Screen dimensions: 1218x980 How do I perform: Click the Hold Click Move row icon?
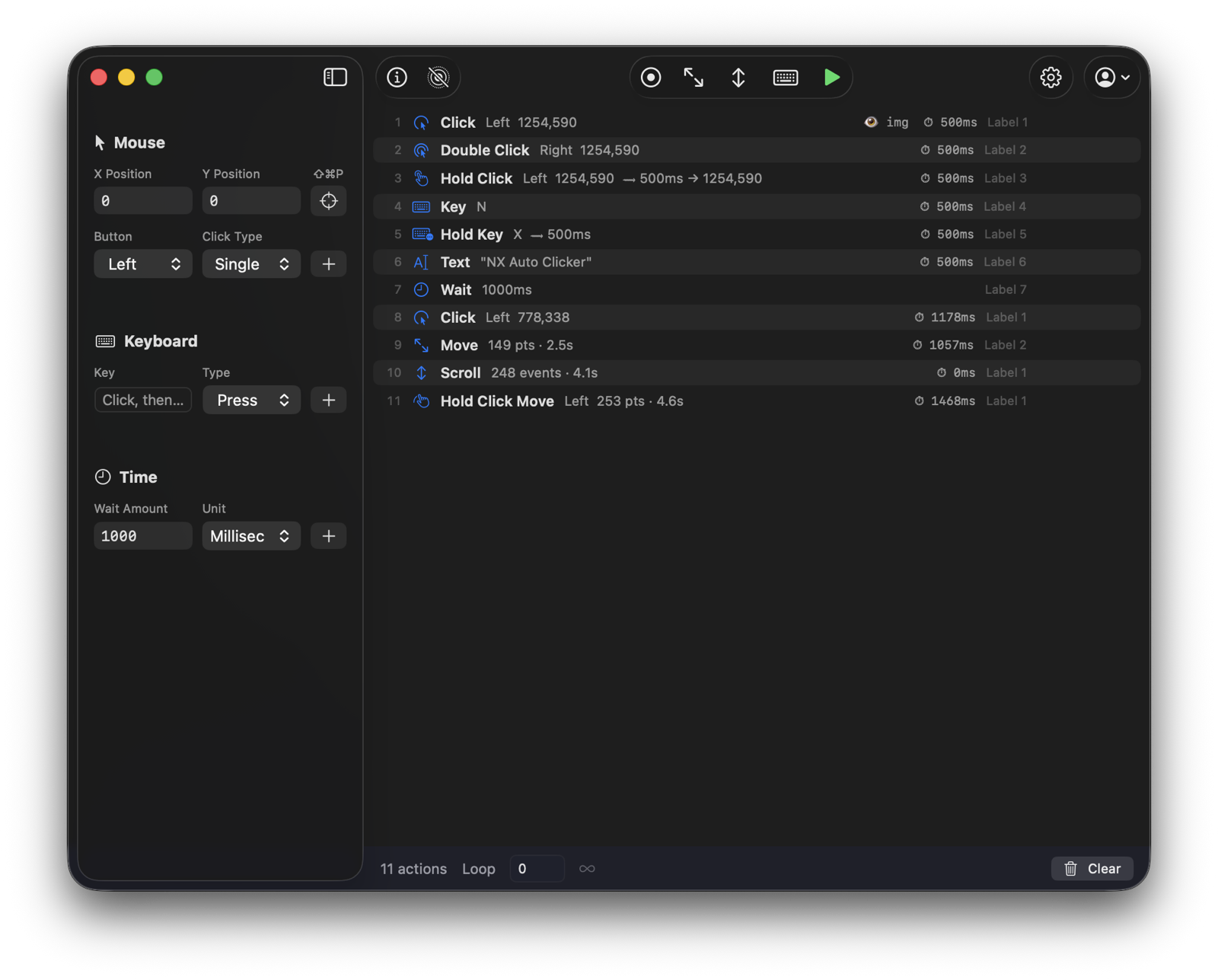pyautogui.click(x=421, y=401)
